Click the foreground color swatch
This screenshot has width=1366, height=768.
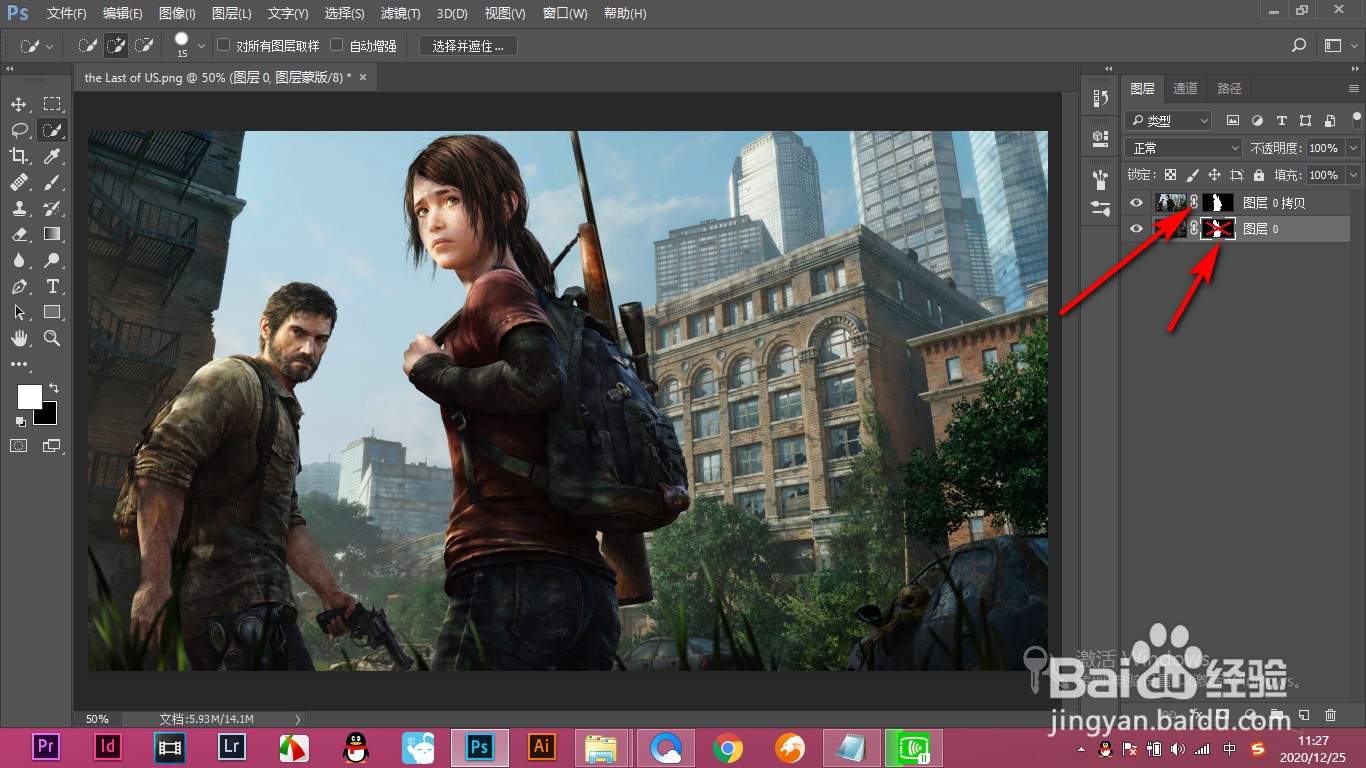(30, 396)
